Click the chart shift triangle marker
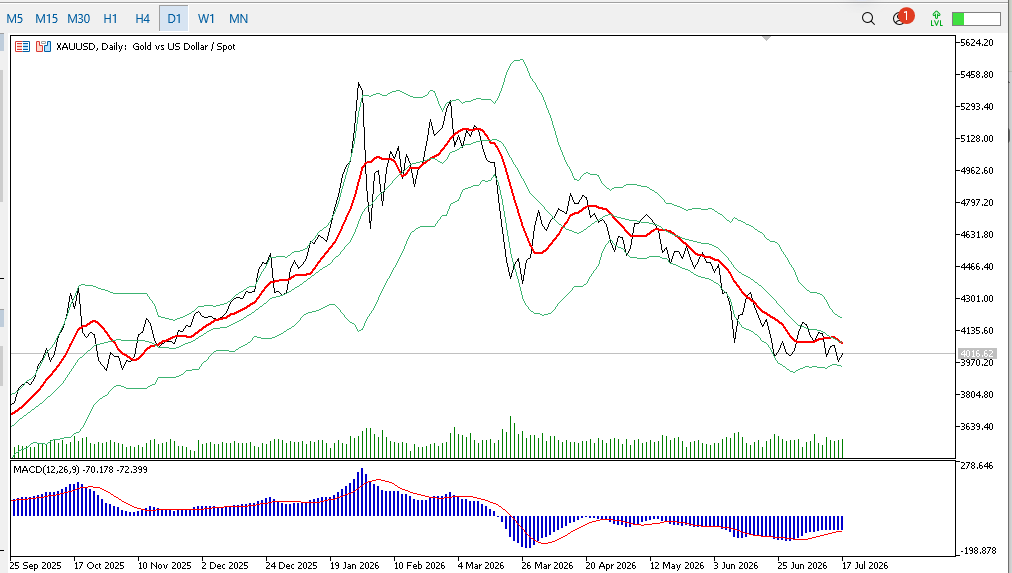1012x573 pixels. click(766, 39)
